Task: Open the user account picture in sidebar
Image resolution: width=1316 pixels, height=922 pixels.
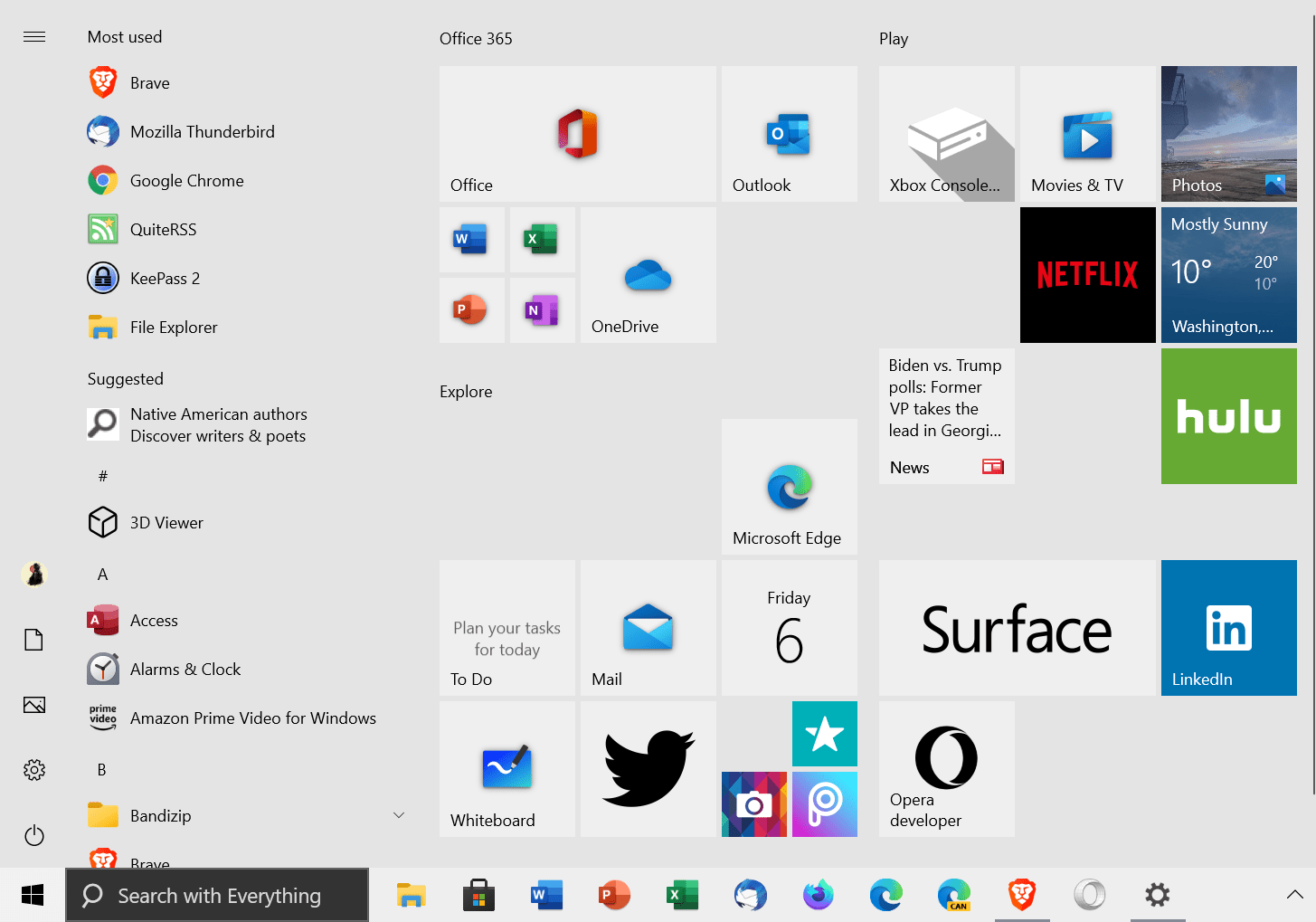Action: click(34, 575)
